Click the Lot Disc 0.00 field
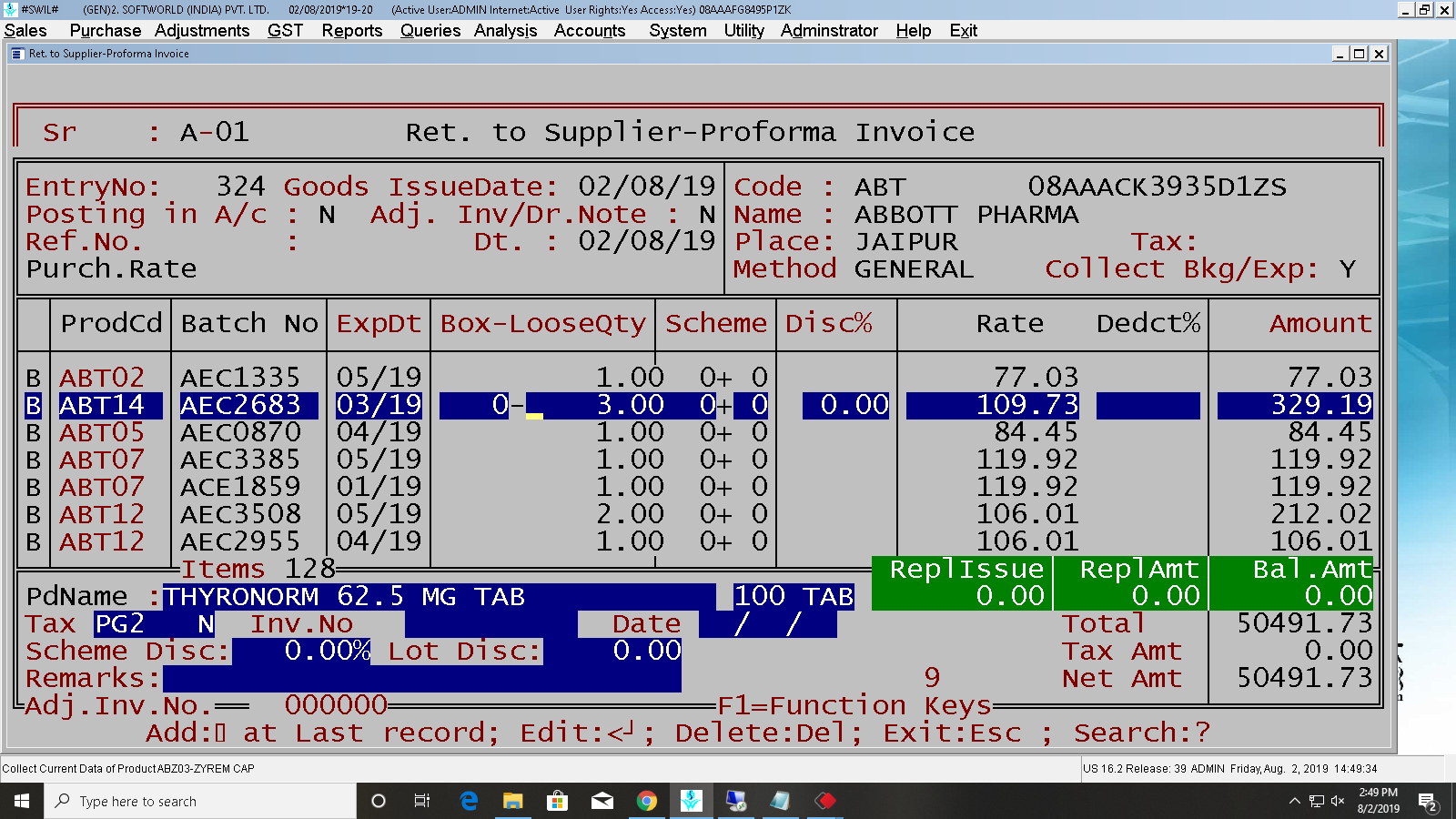The image size is (1456, 819). point(612,652)
